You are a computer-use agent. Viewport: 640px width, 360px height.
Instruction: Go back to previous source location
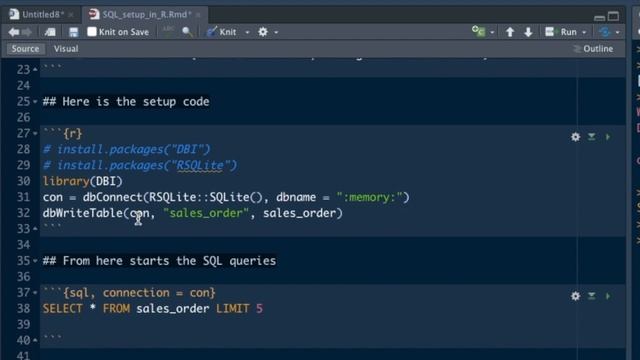click(x=13, y=32)
